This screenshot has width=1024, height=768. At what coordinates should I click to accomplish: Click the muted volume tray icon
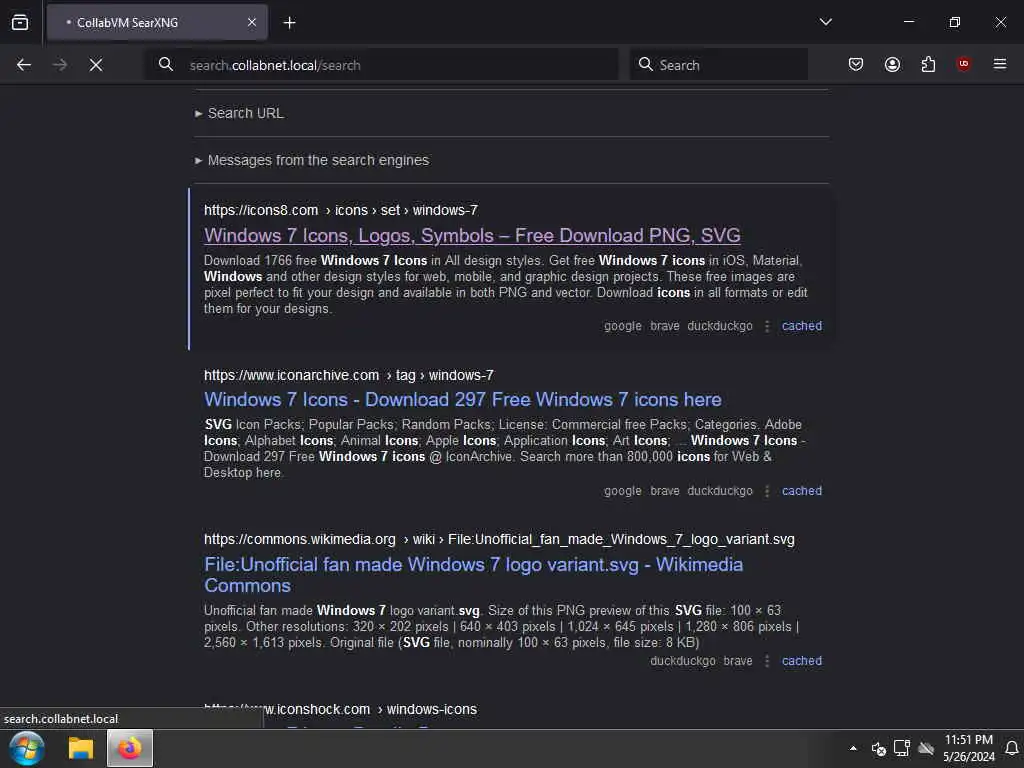click(879, 748)
